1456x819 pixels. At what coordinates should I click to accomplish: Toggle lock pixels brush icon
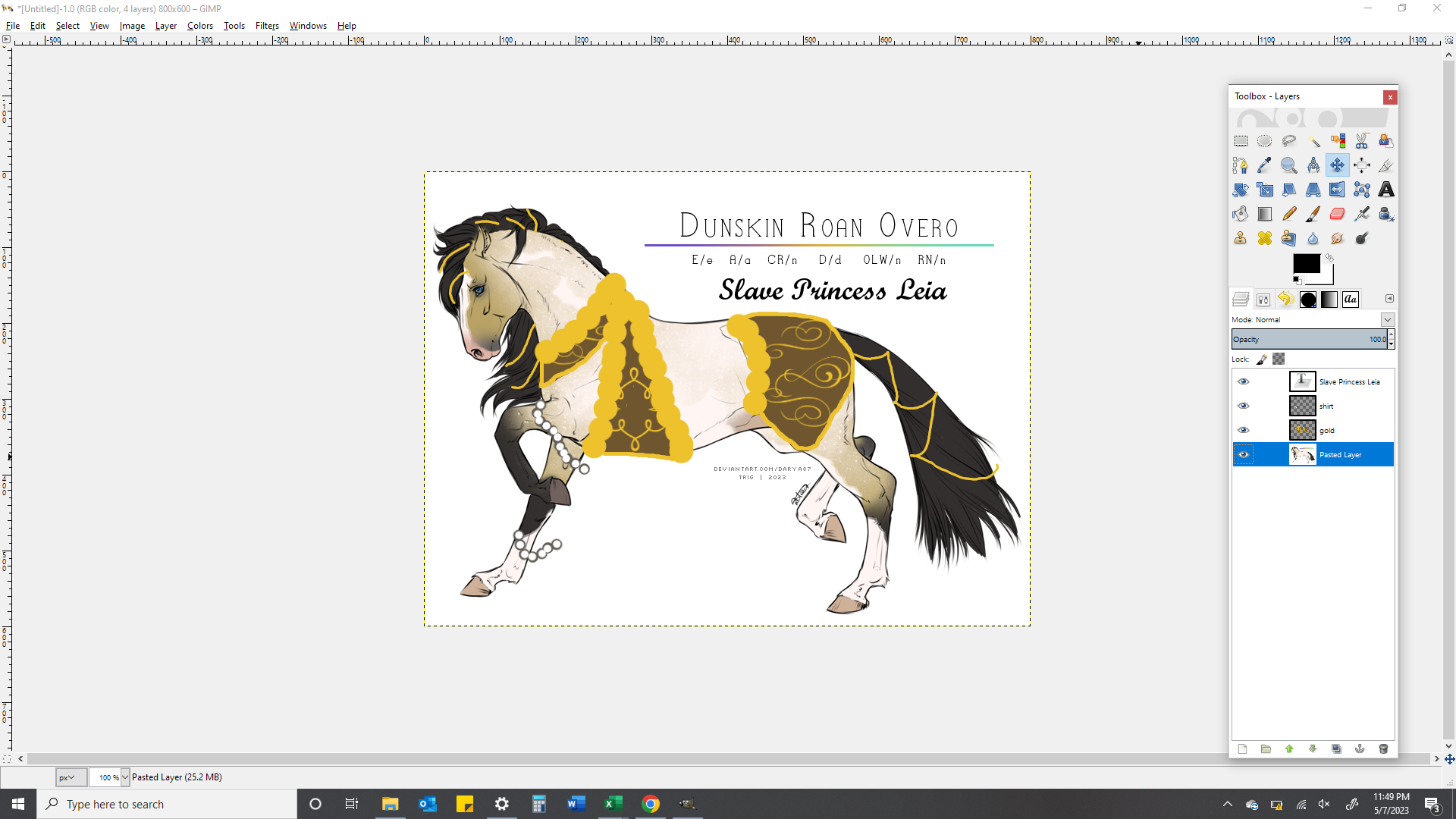pyautogui.click(x=1262, y=359)
